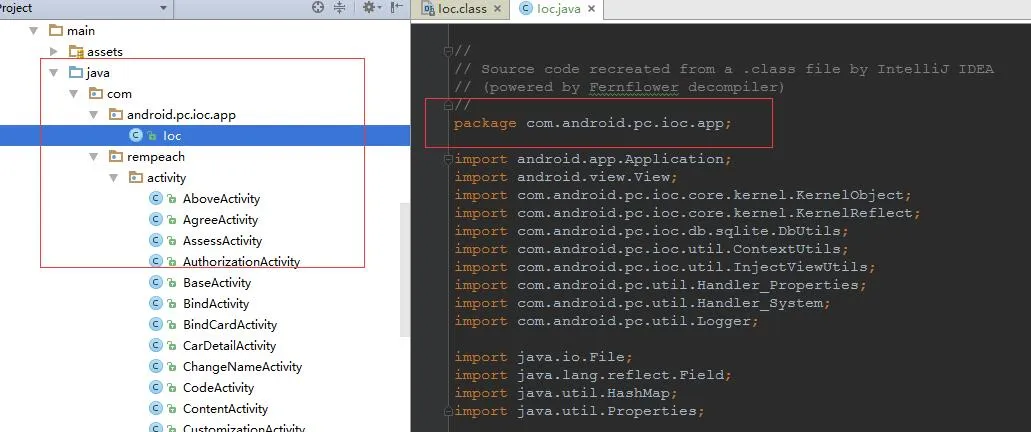Select the rempeach package icon
1031x432 pixels.
116,156
